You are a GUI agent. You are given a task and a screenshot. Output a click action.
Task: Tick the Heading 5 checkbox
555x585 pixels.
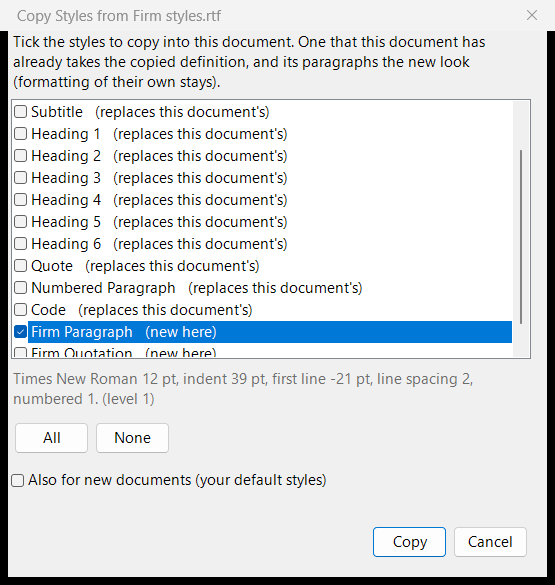click(21, 222)
